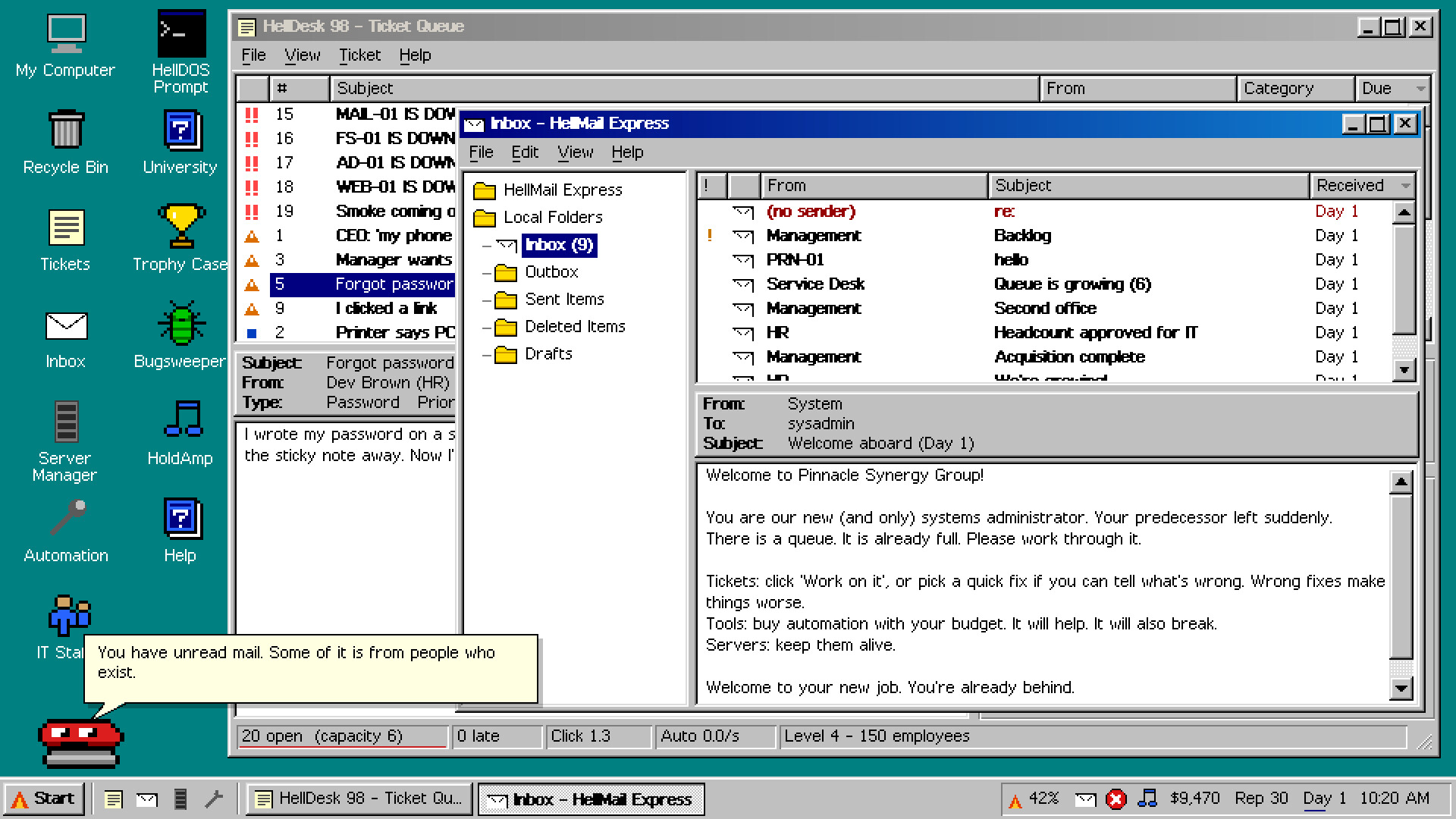Viewport: 1456px width, 819px height.
Task: Open the Tickets desktop icon
Action: [x=65, y=240]
